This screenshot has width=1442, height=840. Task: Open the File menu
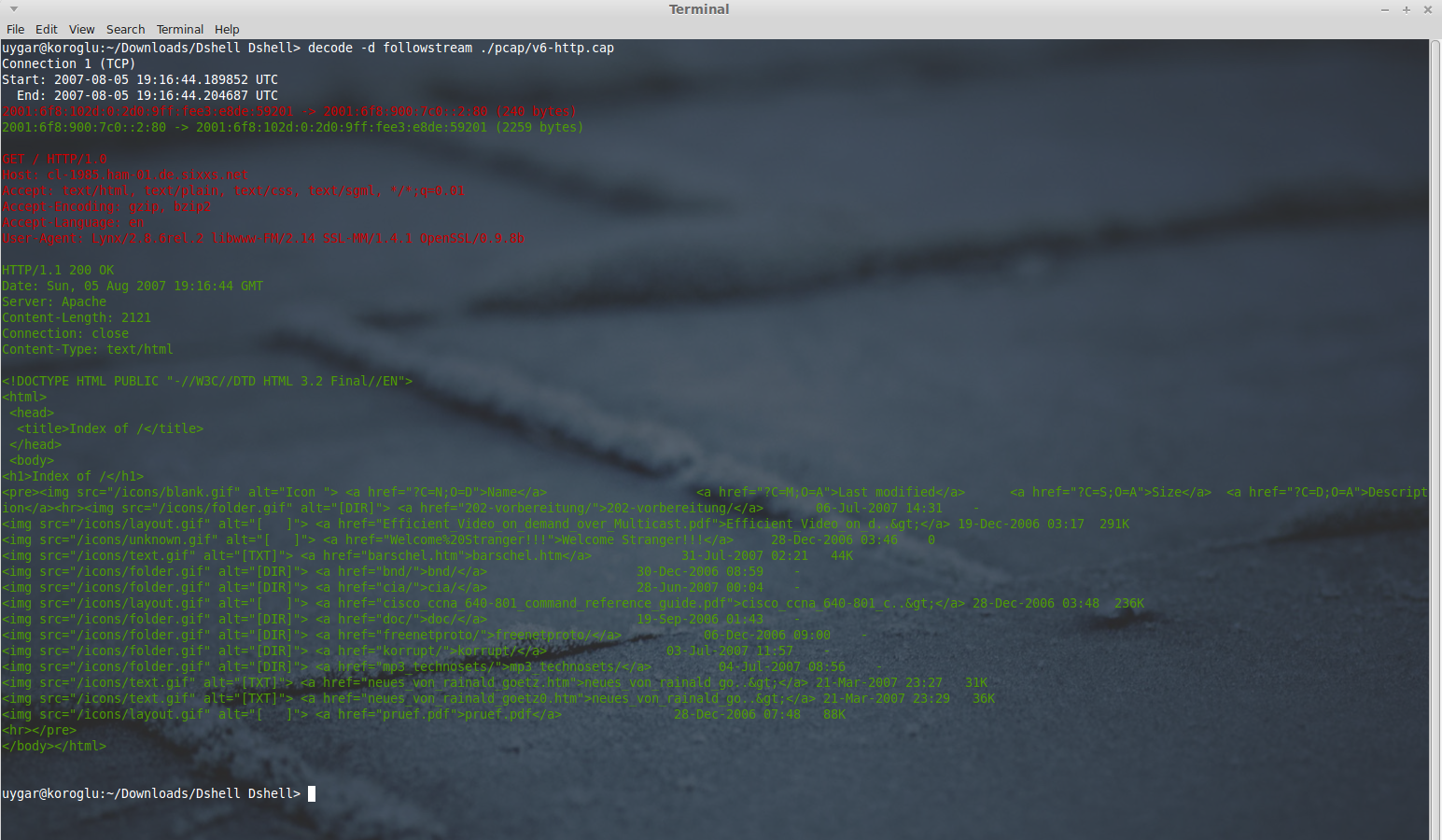coord(15,29)
